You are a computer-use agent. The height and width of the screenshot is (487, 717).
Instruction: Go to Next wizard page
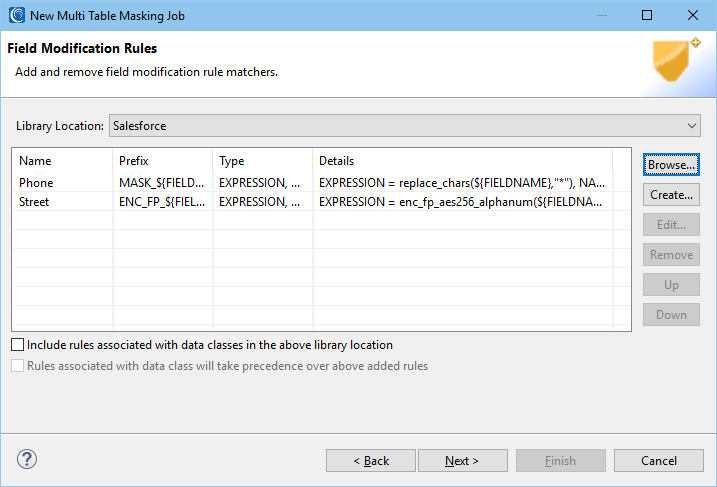point(463,460)
